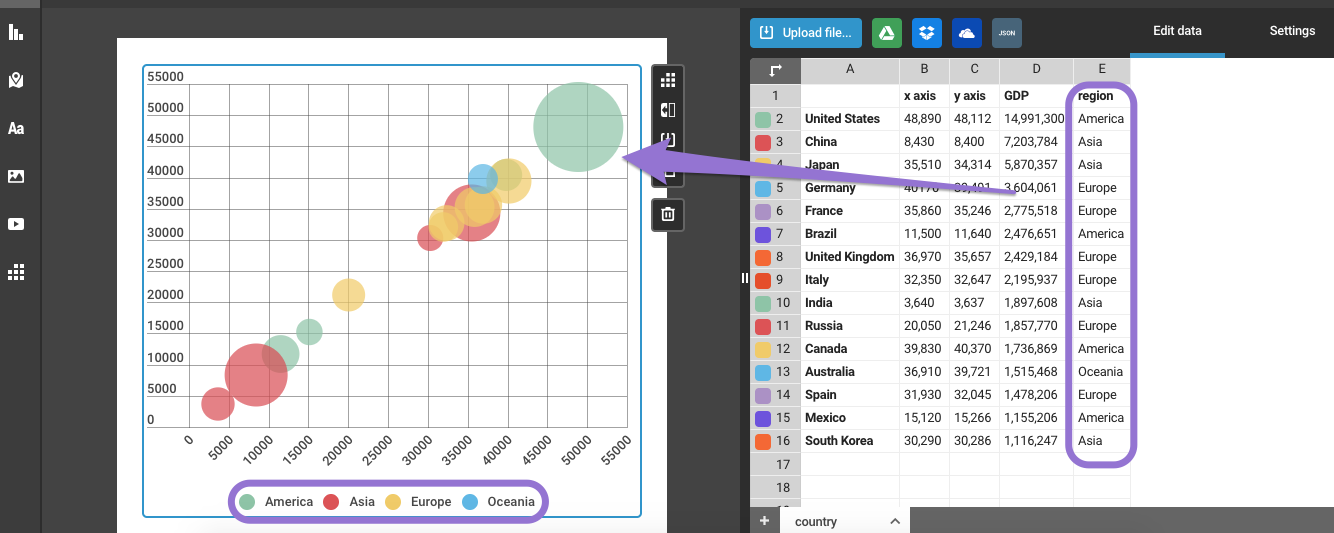The image size is (1334, 533).
Task: Toggle America series in chart legend
Action: click(276, 502)
